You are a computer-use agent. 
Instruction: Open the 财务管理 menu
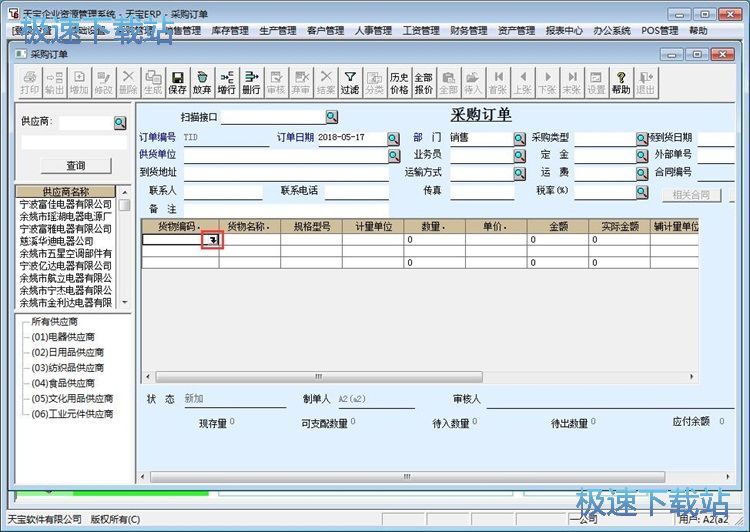(468, 31)
